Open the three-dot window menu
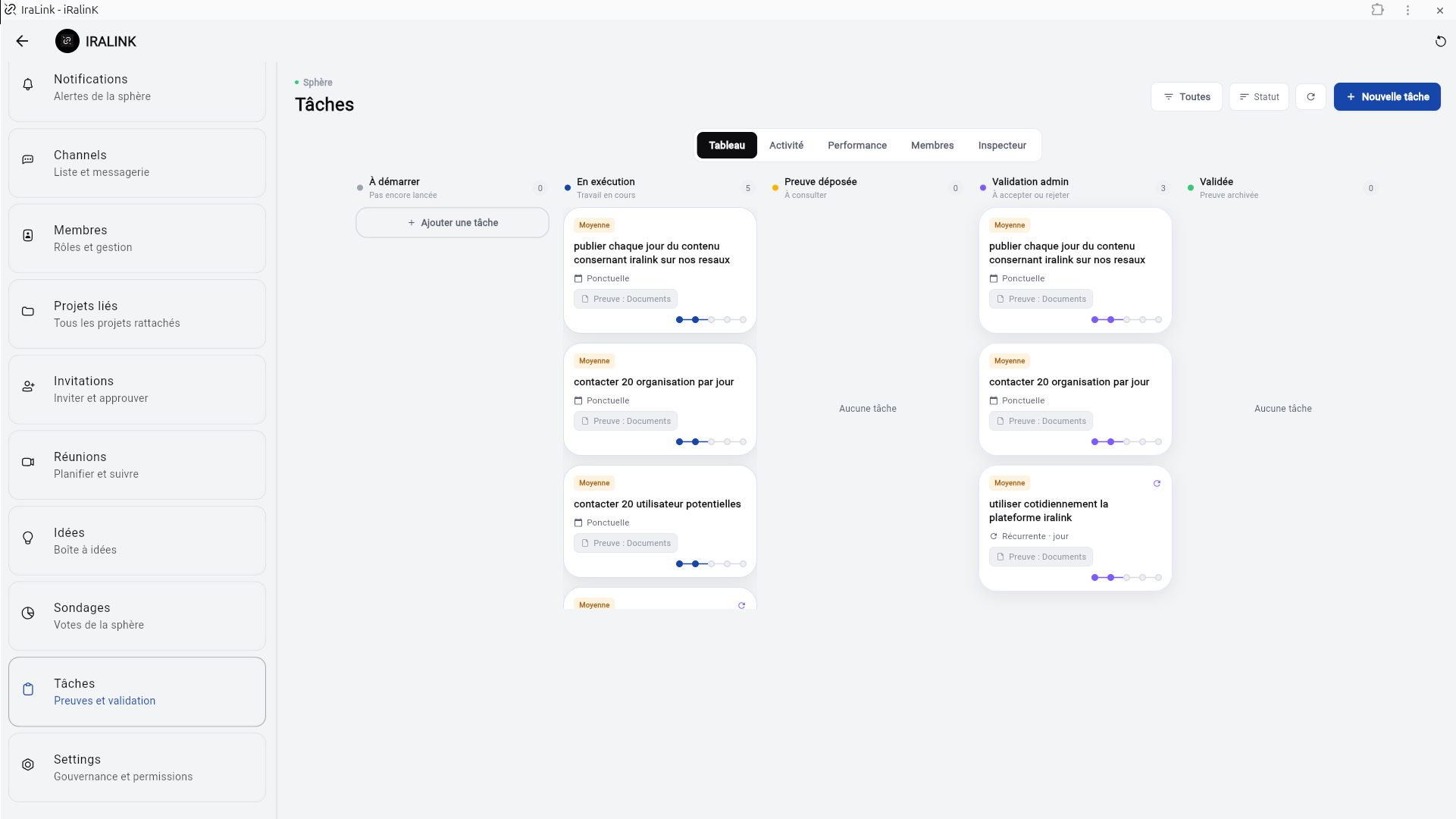1456x819 pixels. (x=1407, y=10)
